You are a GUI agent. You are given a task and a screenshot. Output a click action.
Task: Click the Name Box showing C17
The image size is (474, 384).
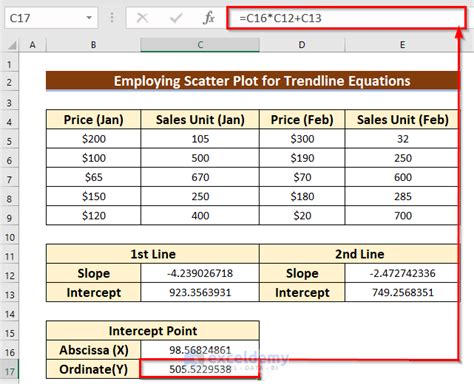pyautogui.click(x=51, y=18)
